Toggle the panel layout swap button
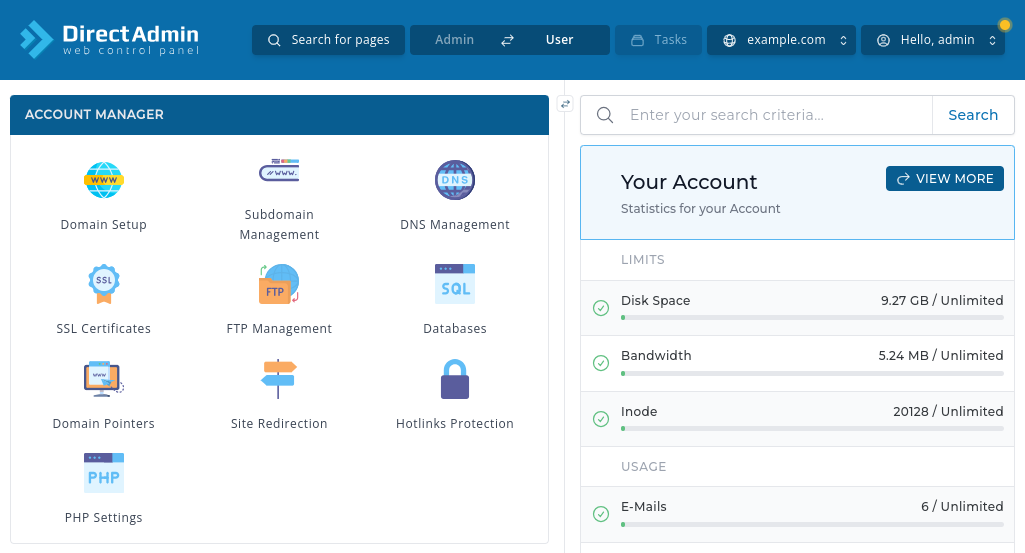 [x=565, y=103]
